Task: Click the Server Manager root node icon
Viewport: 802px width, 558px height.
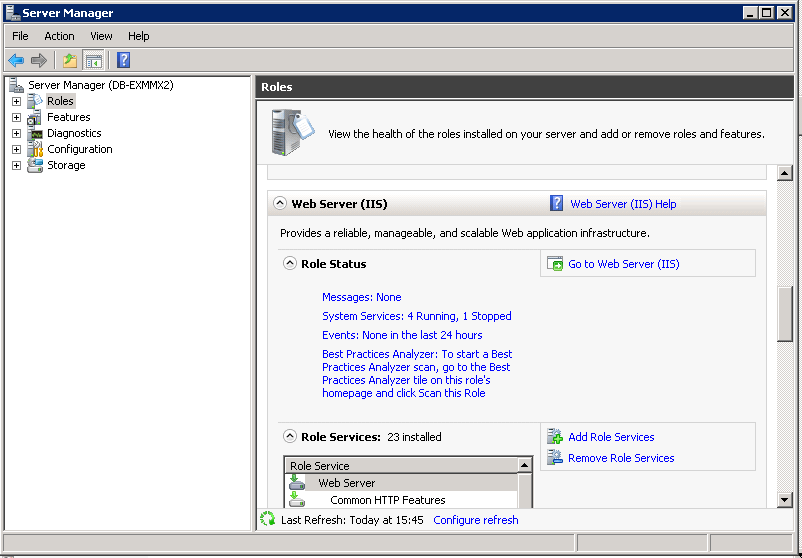Action: (16, 85)
